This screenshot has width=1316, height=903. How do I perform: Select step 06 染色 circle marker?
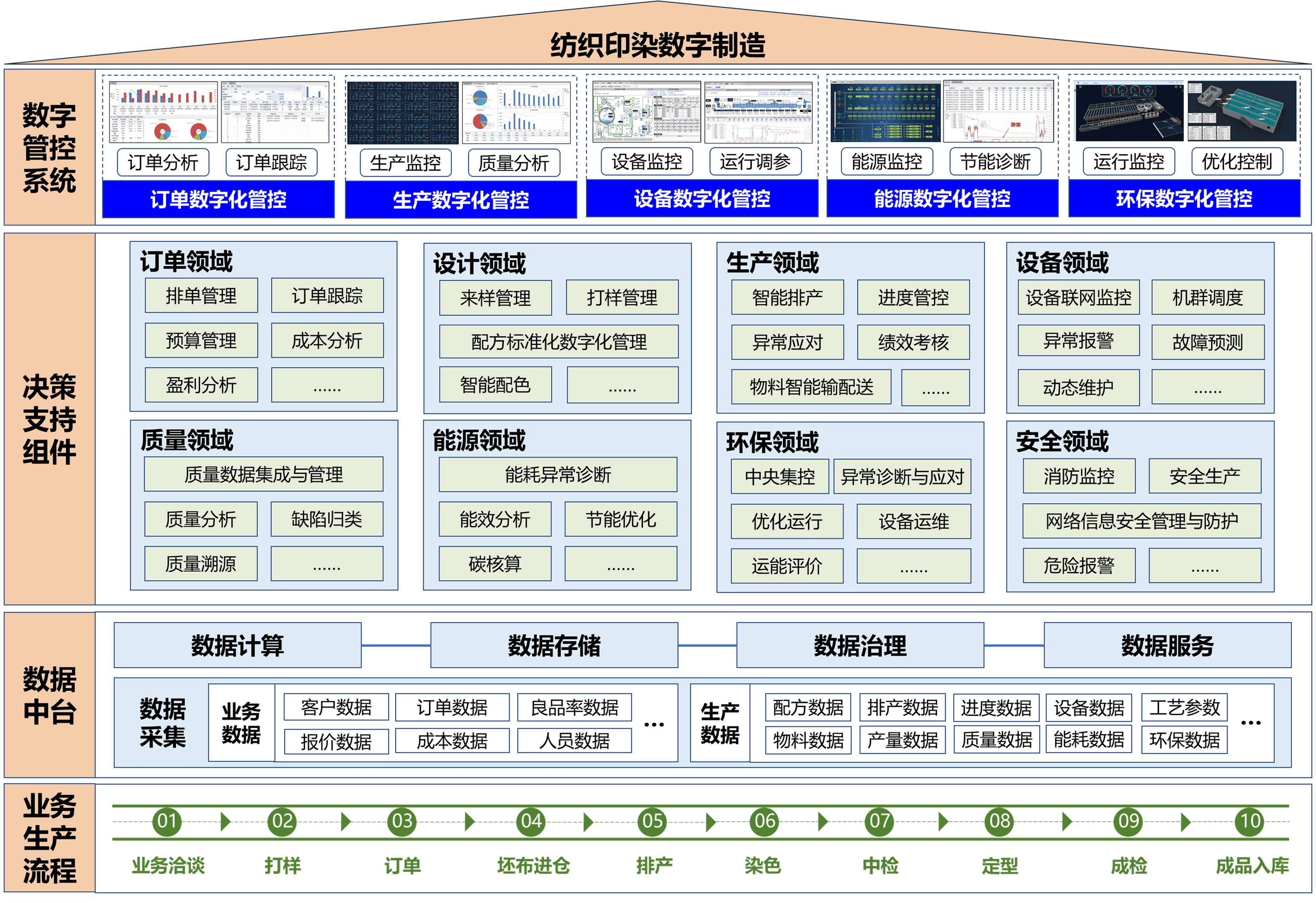coord(765,821)
